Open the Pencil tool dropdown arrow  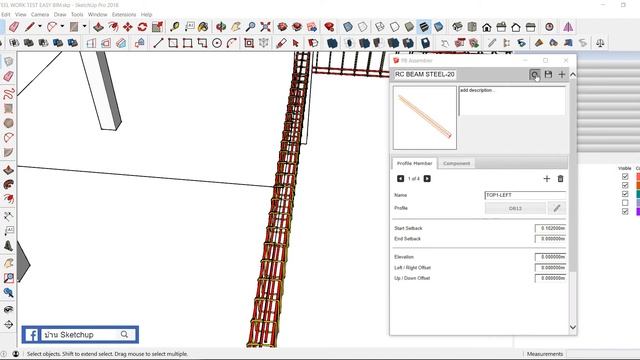point(40,27)
